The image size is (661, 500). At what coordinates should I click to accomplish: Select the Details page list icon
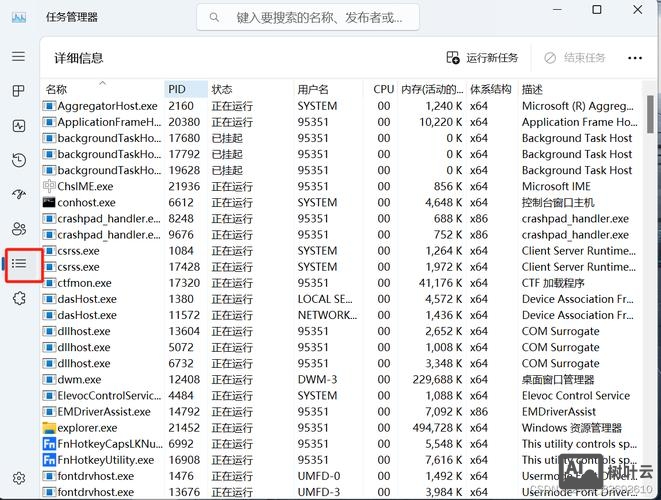pyautogui.click(x=19, y=264)
